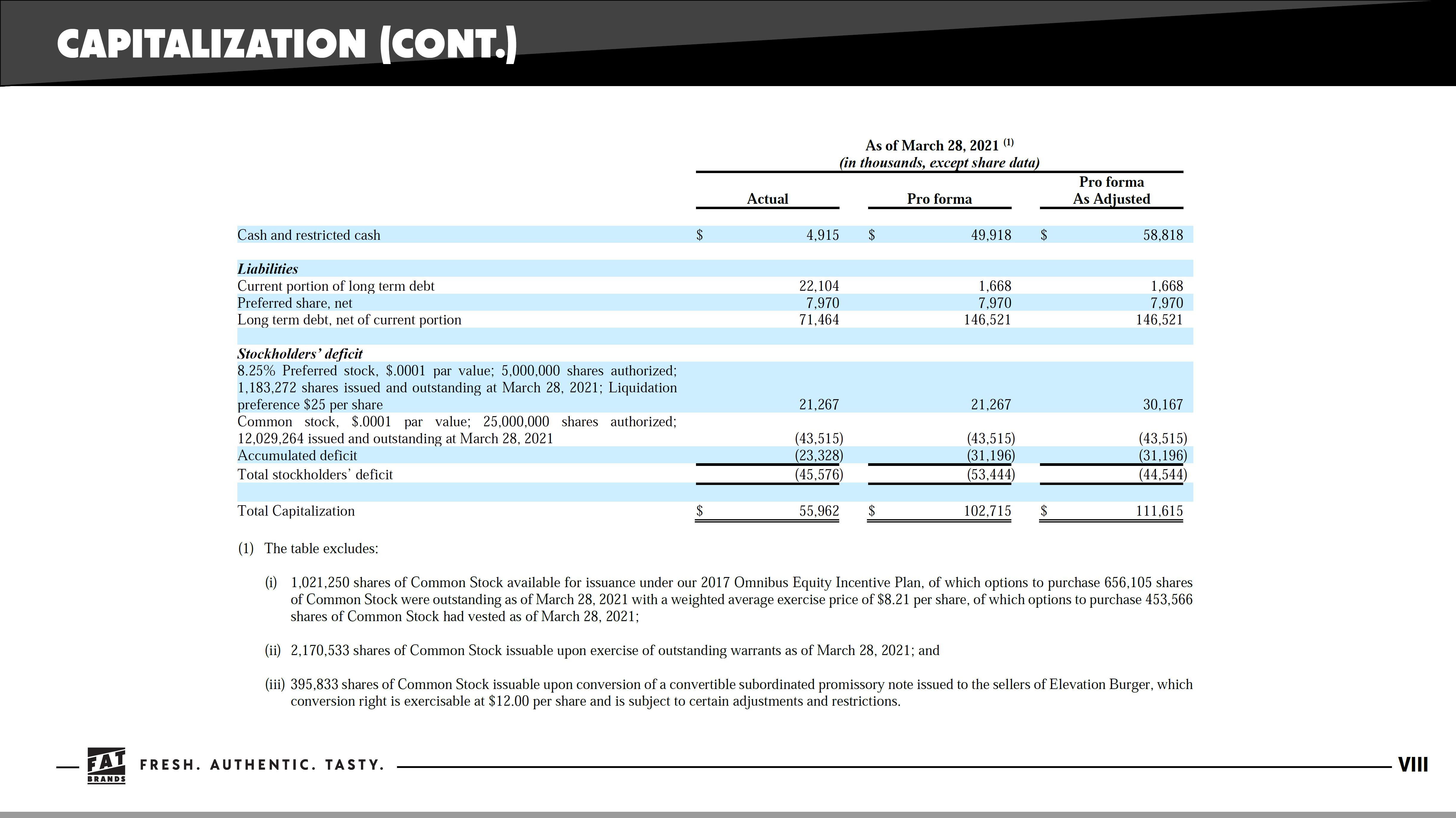Select 146,521 in the Pro forma As Adjusted column
The image size is (1456, 818).
coord(1159,320)
